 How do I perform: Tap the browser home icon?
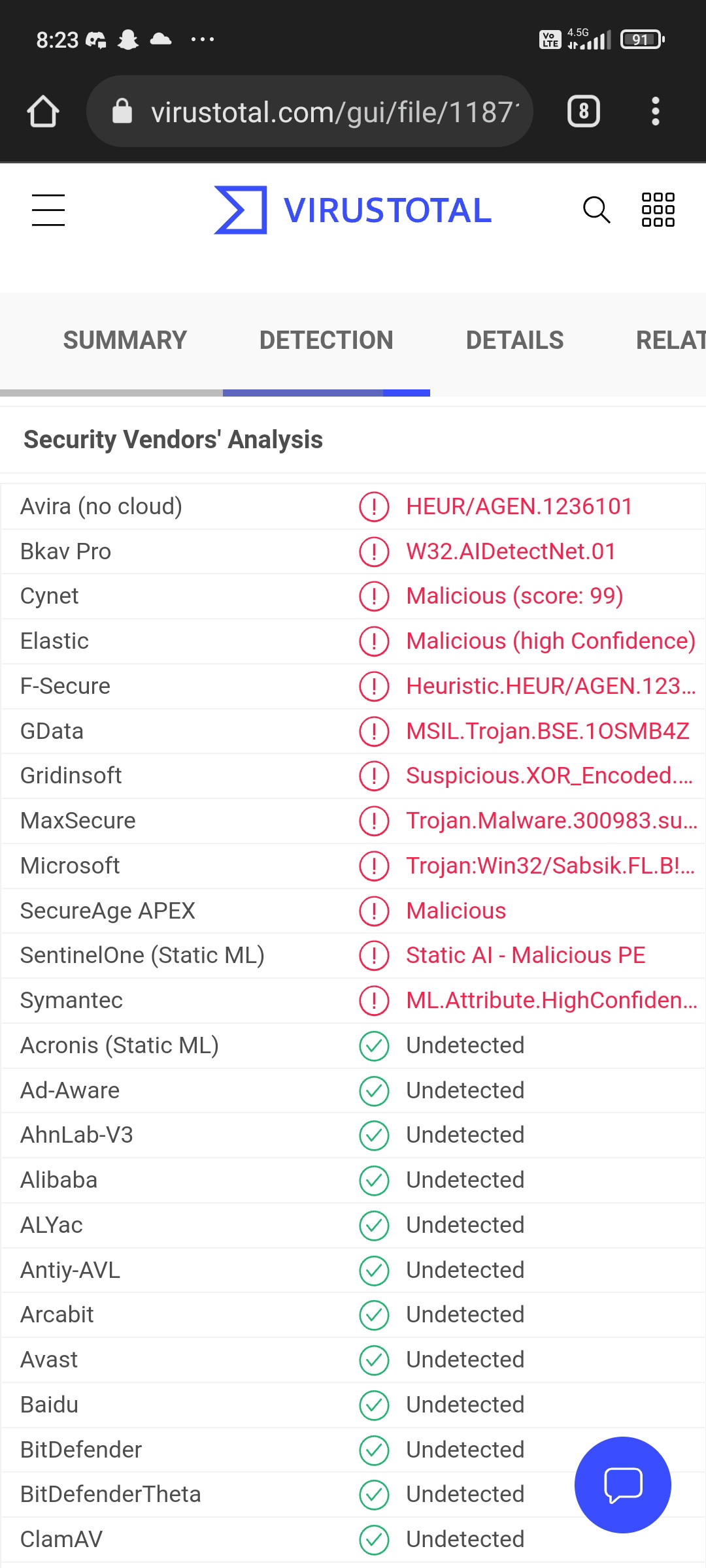point(43,111)
